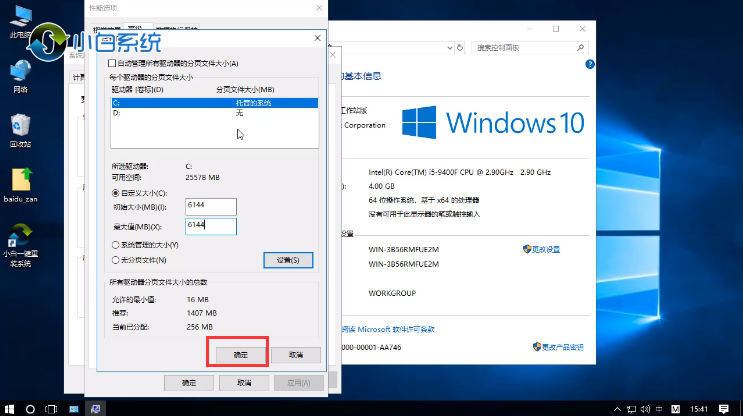The image size is (743, 416).
Task: Open the Xiaobai one-click reinstall shortcut
Action: pyautogui.click(x=20, y=245)
